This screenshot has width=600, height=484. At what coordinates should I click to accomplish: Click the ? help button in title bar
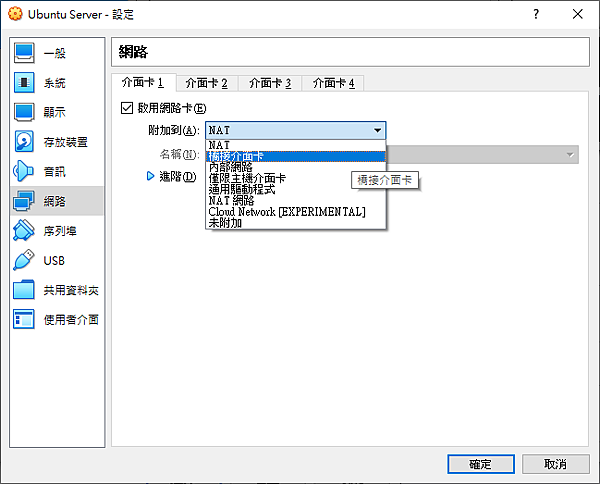click(536, 14)
